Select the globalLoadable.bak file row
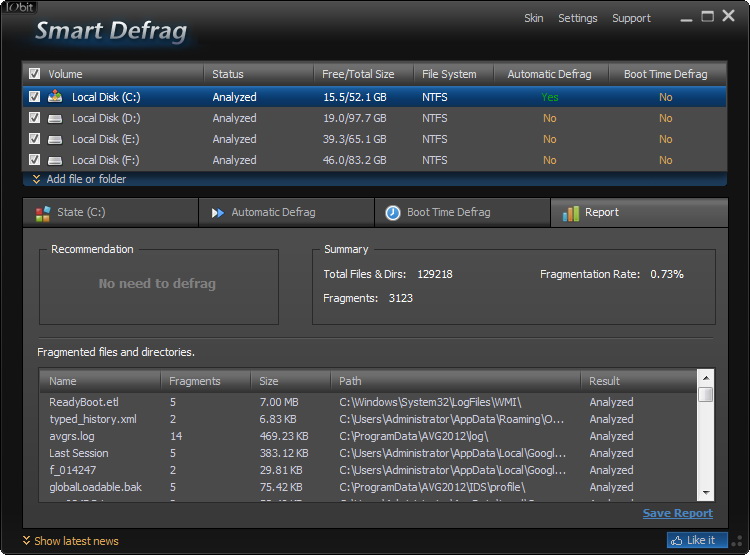Image resolution: width=750 pixels, height=555 pixels. point(368,487)
